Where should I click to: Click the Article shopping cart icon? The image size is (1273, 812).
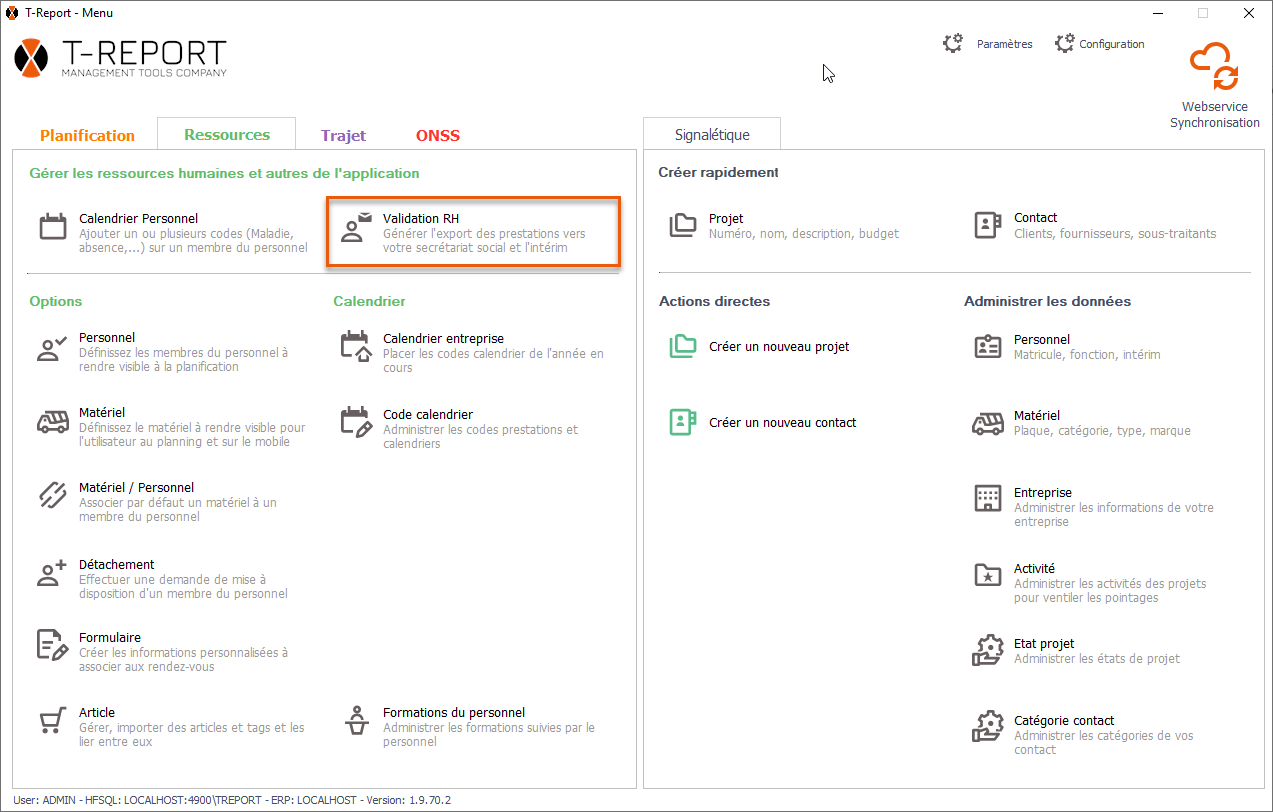[53, 721]
